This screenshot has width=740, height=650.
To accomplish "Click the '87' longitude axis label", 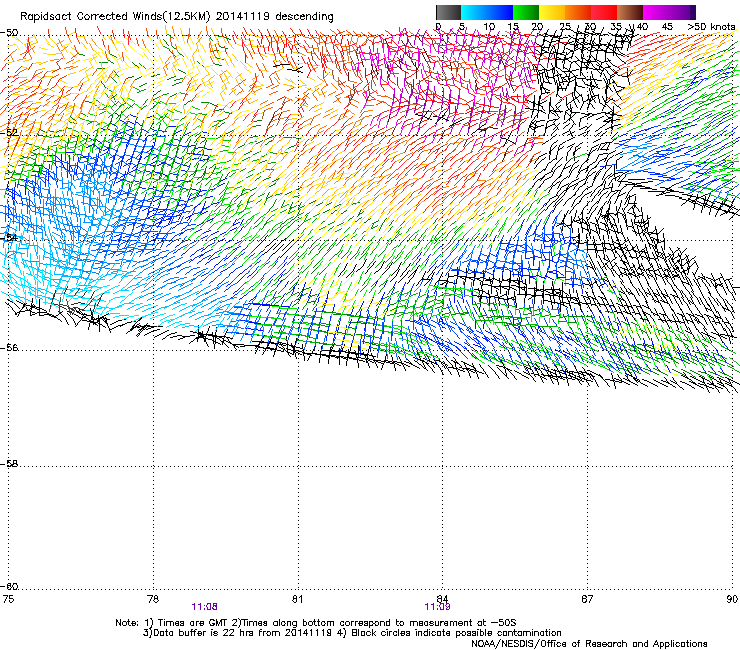I will [587, 599].
